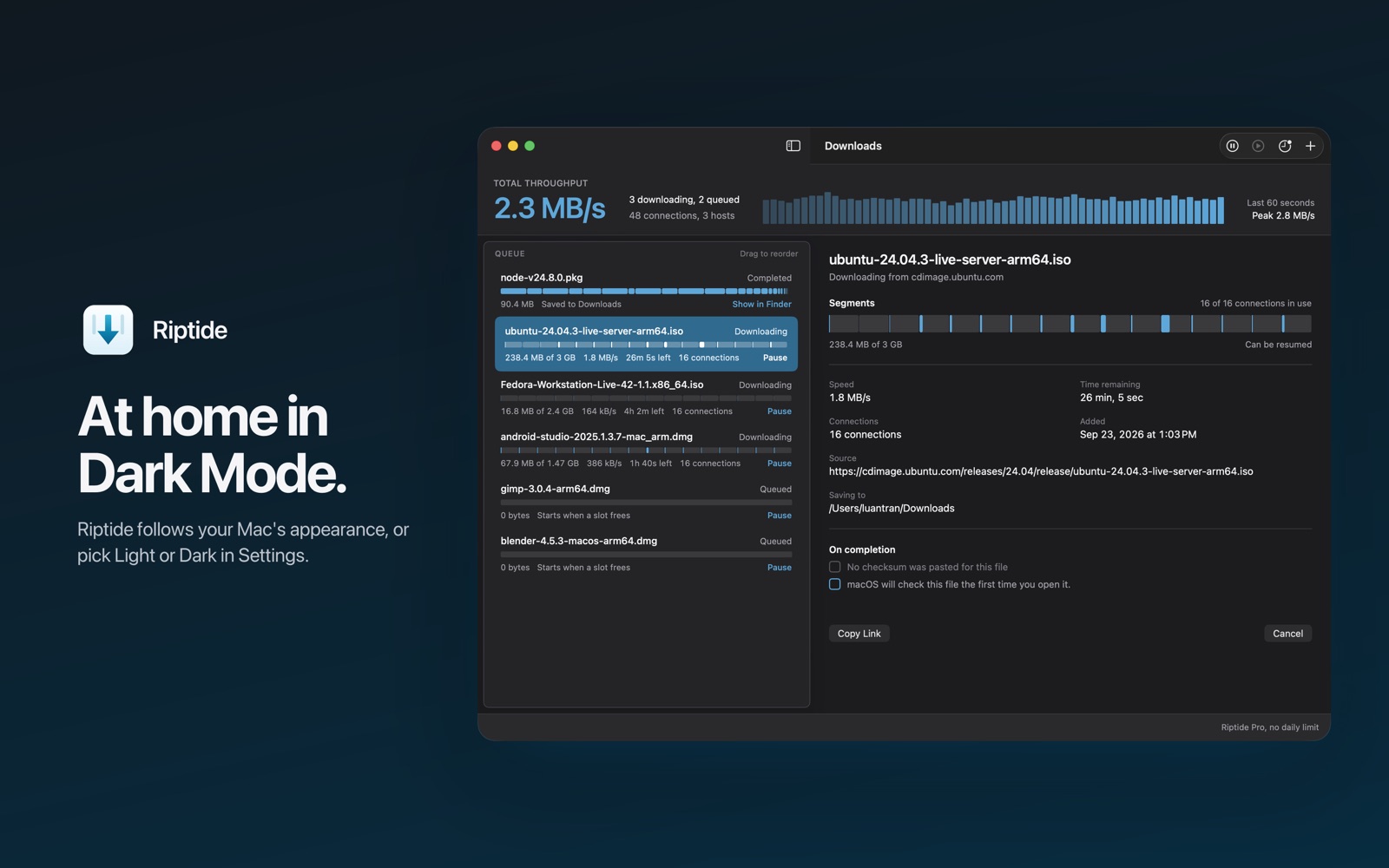The height and width of the screenshot is (868, 1389).
Task: Click the 'Can be resumed' label
Action: click(1278, 345)
